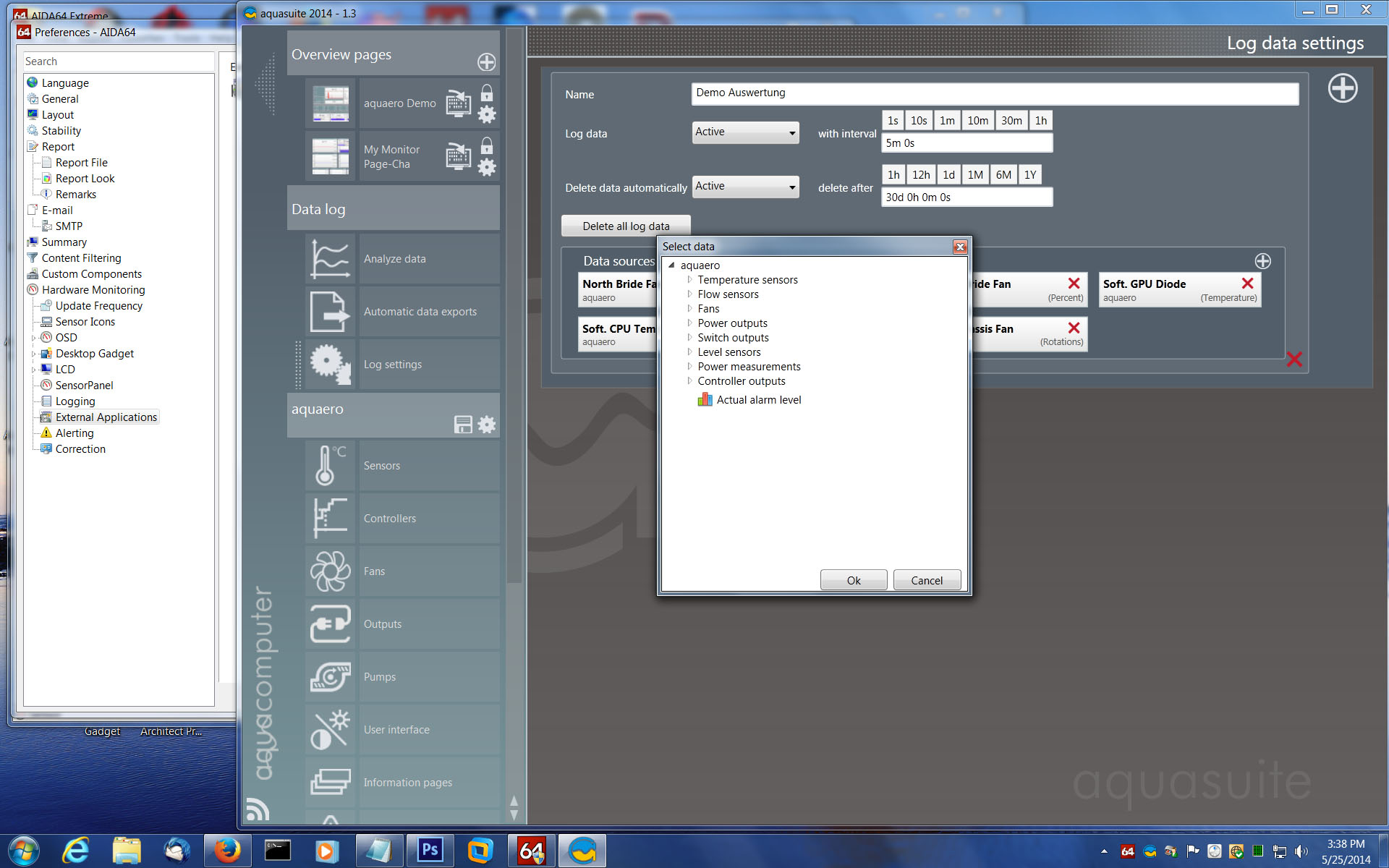Add a new overview page
Screen dimensions: 1389x868
[486, 62]
